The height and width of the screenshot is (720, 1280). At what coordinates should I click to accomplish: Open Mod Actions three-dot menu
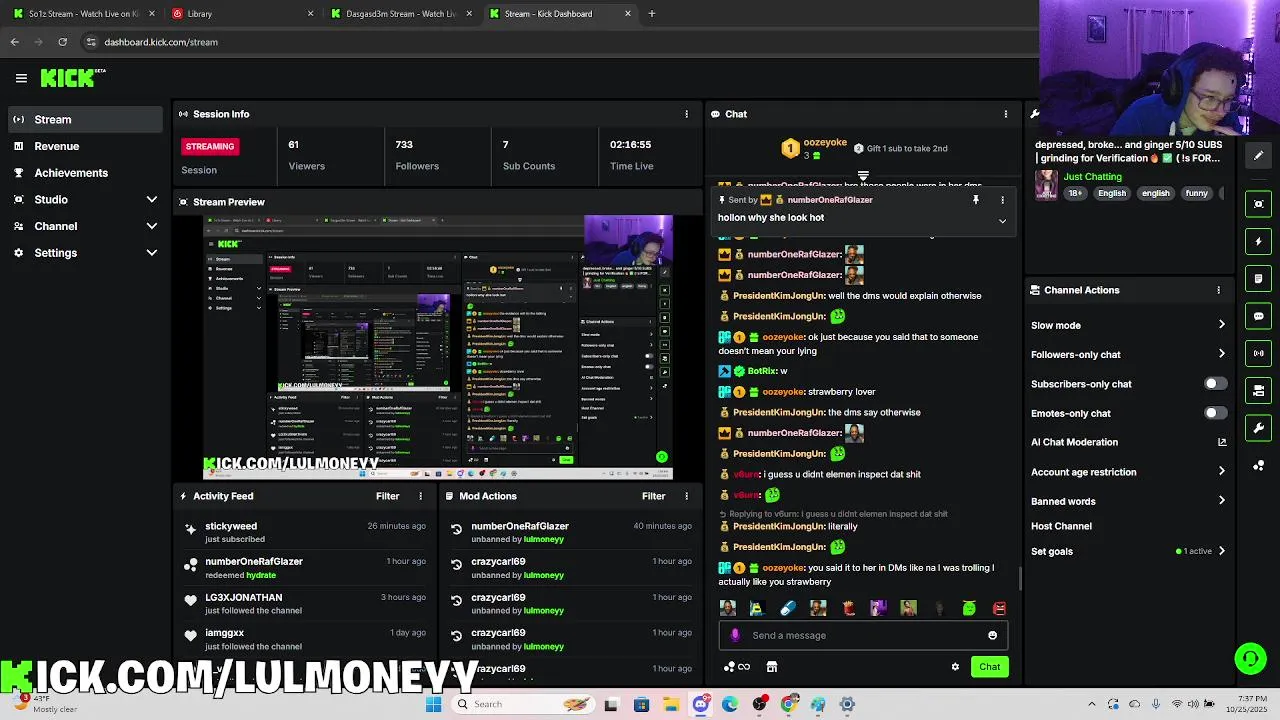[686, 496]
